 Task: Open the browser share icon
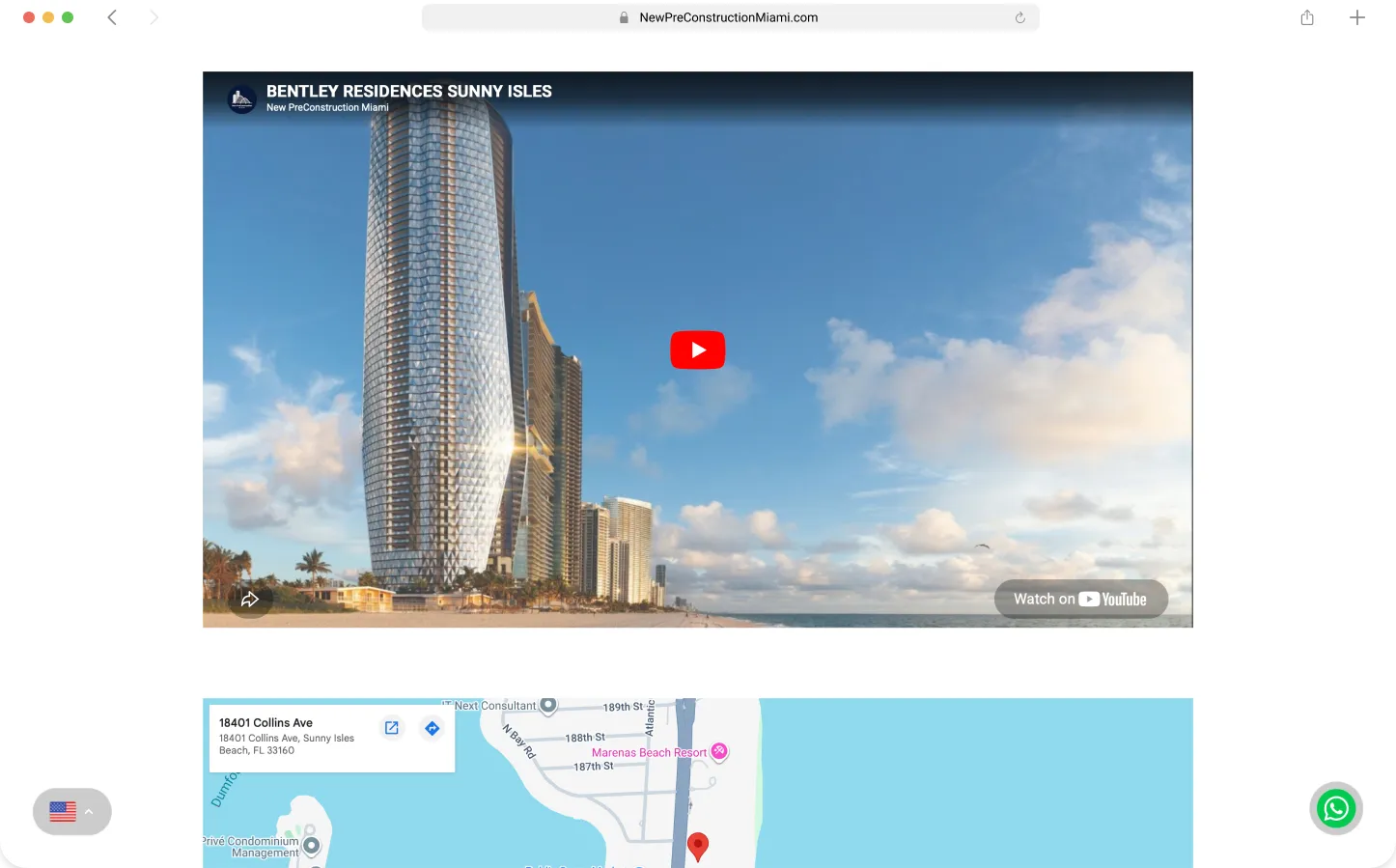point(1307,17)
